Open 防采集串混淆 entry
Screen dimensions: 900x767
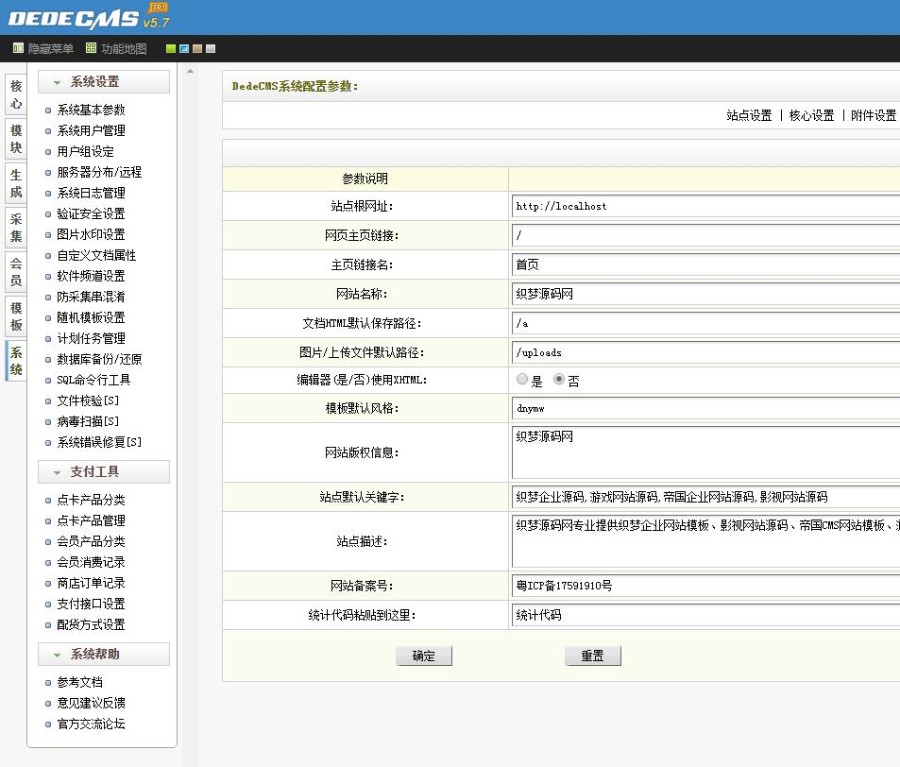[91, 297]
